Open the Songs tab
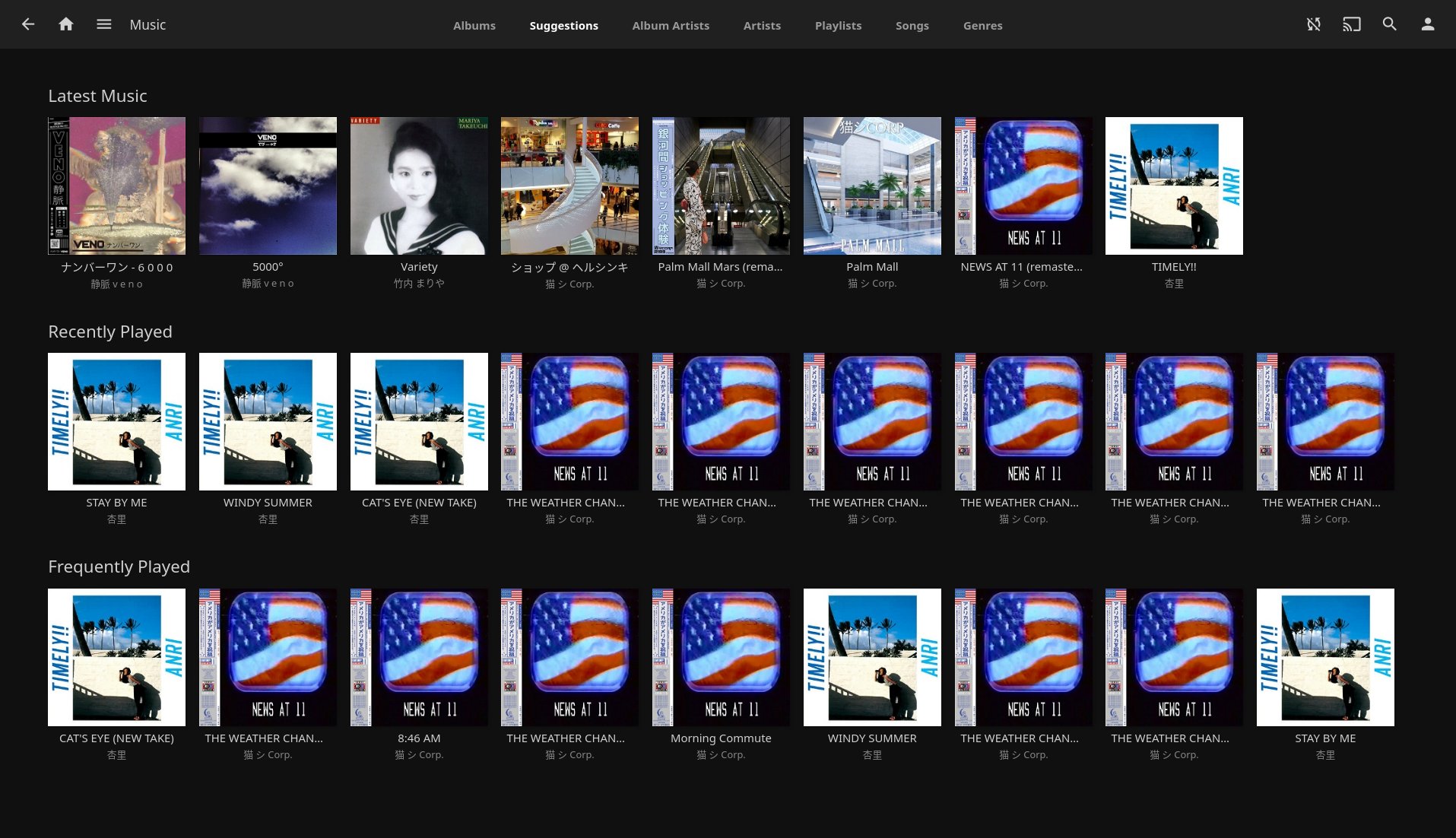Image resolution: width=1456 pixels, height=838 pixels. coord(912,26)
